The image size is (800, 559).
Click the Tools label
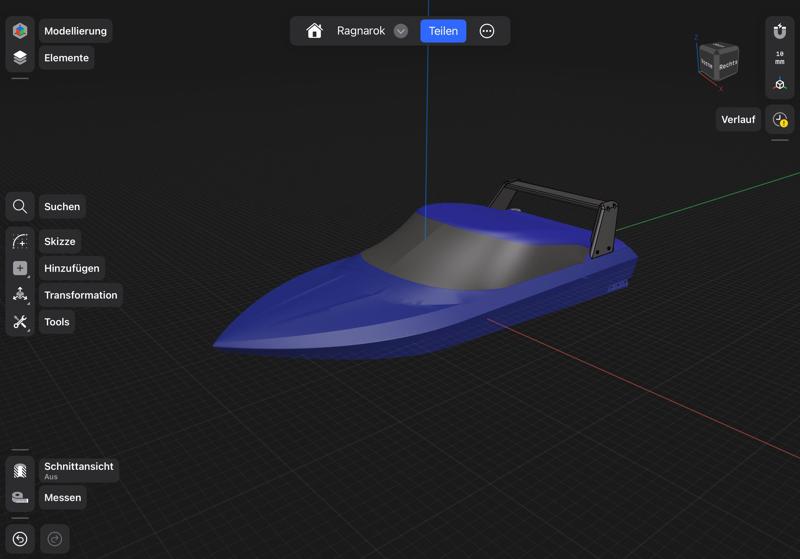(x=57, y=322)
